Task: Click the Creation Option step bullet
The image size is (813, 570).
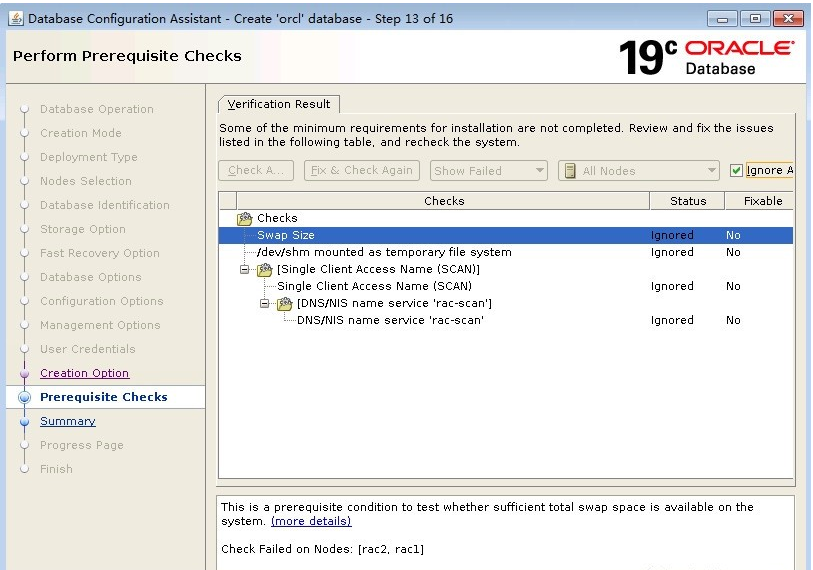Action: pyautogui.click(x=25, y=373)
